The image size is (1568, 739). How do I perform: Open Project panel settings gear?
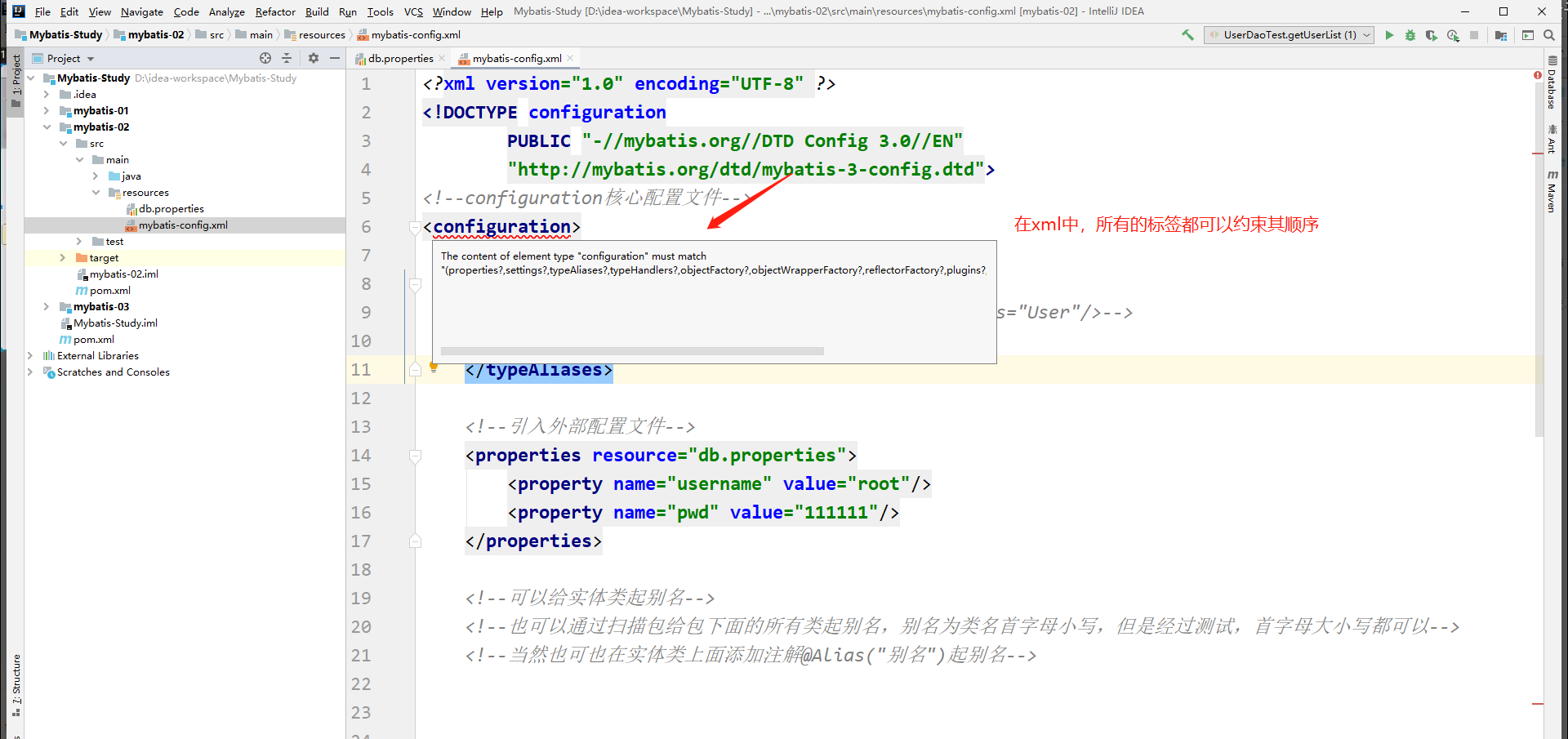(x=314, y=58)
